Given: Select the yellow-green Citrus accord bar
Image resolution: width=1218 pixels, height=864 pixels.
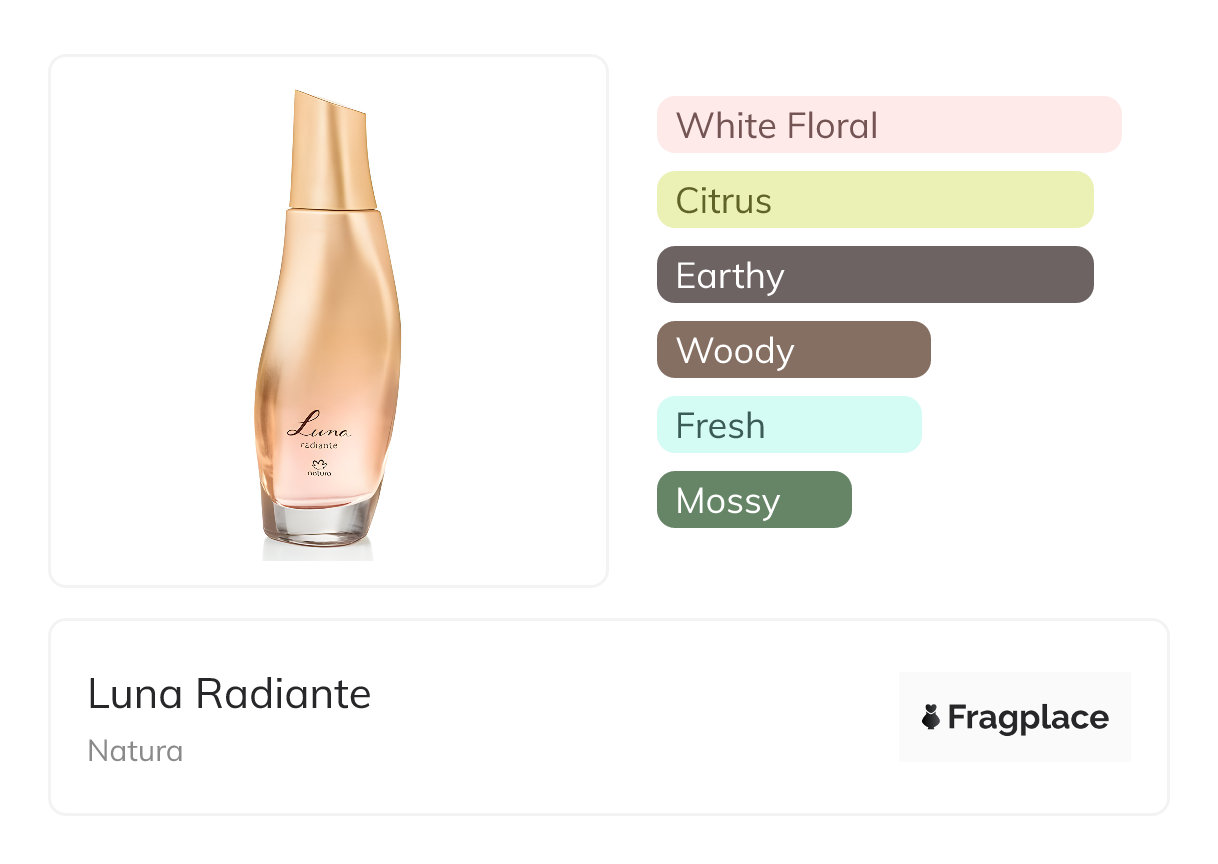Looking at the screenshot, I should (874, 200).
